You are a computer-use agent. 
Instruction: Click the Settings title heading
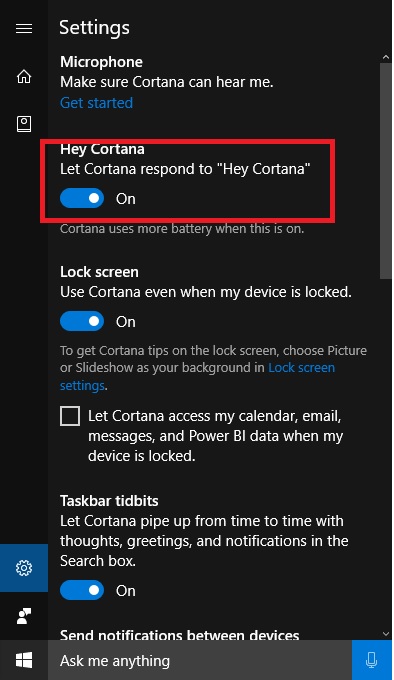[94, 28]
